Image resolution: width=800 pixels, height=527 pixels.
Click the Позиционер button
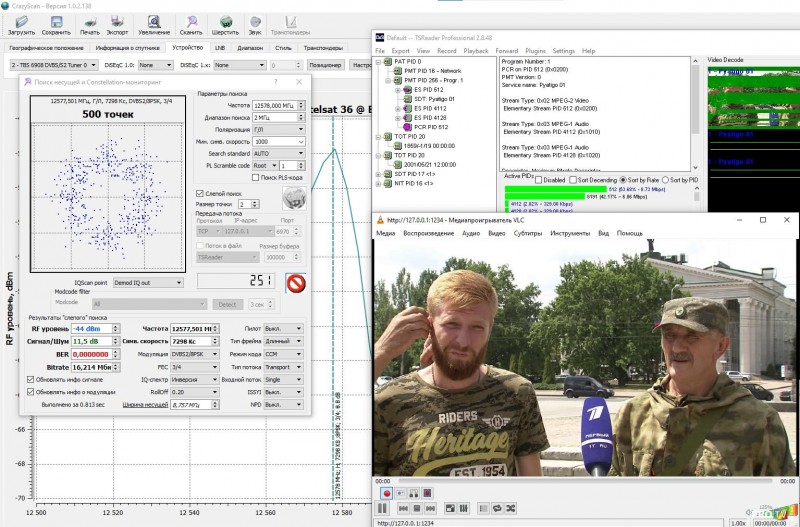[x=324, y=65]
